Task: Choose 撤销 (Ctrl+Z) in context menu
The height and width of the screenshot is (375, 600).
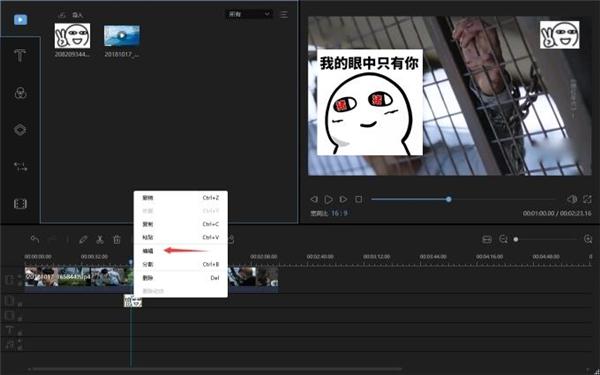Action: (181, 198)
